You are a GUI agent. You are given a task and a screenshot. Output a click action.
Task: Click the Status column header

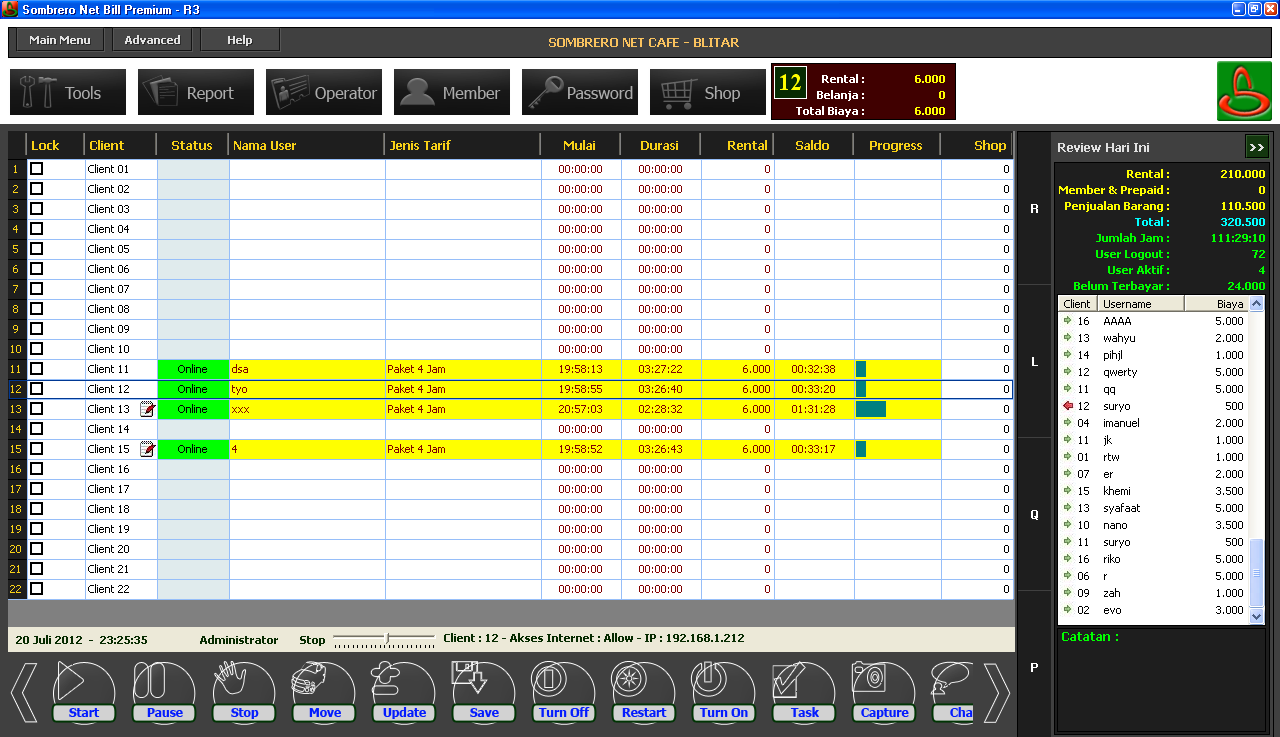(192, 145)
